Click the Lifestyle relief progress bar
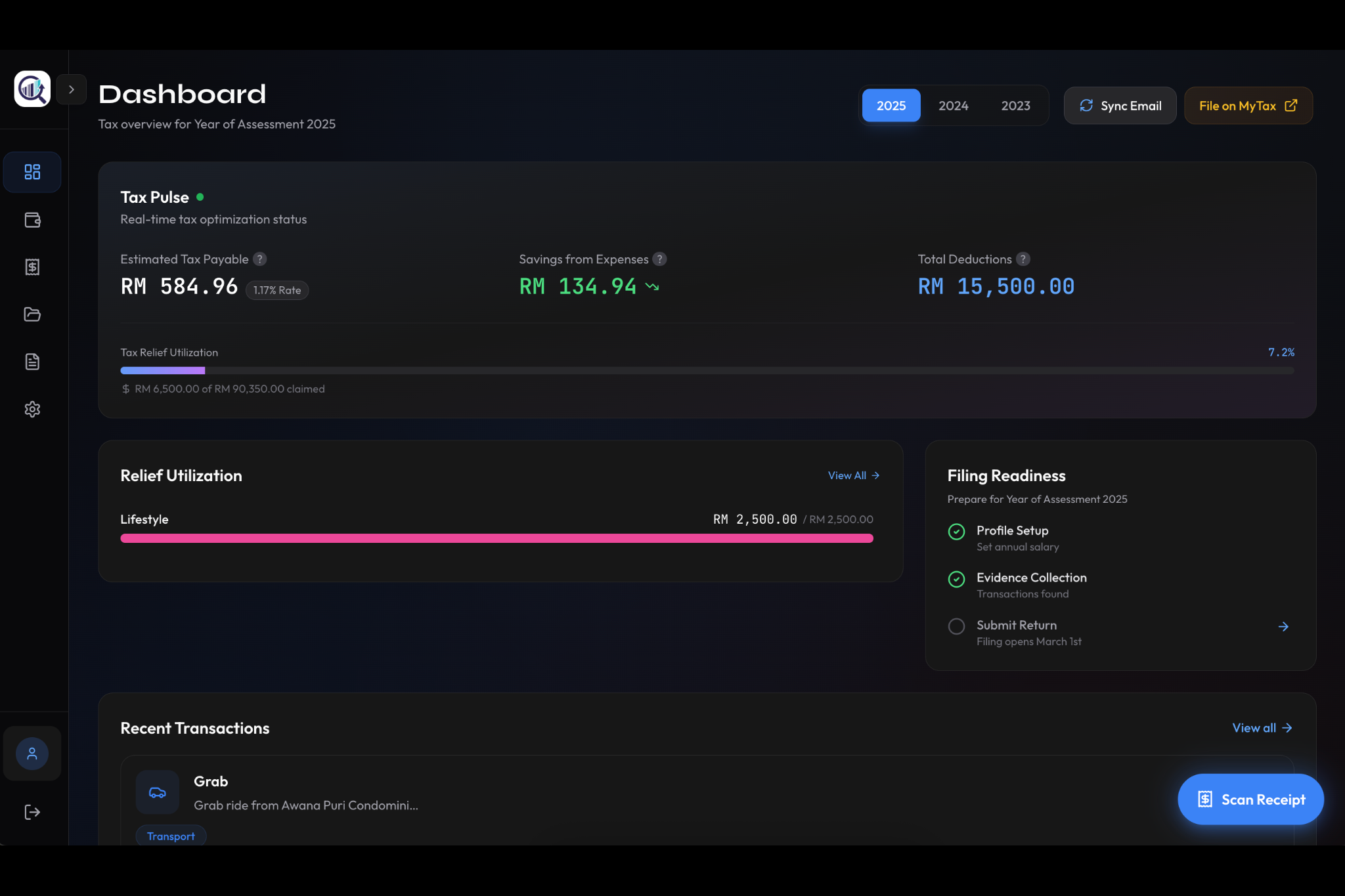The height and width of the screenshot is (896, 1345). point(496,538)
